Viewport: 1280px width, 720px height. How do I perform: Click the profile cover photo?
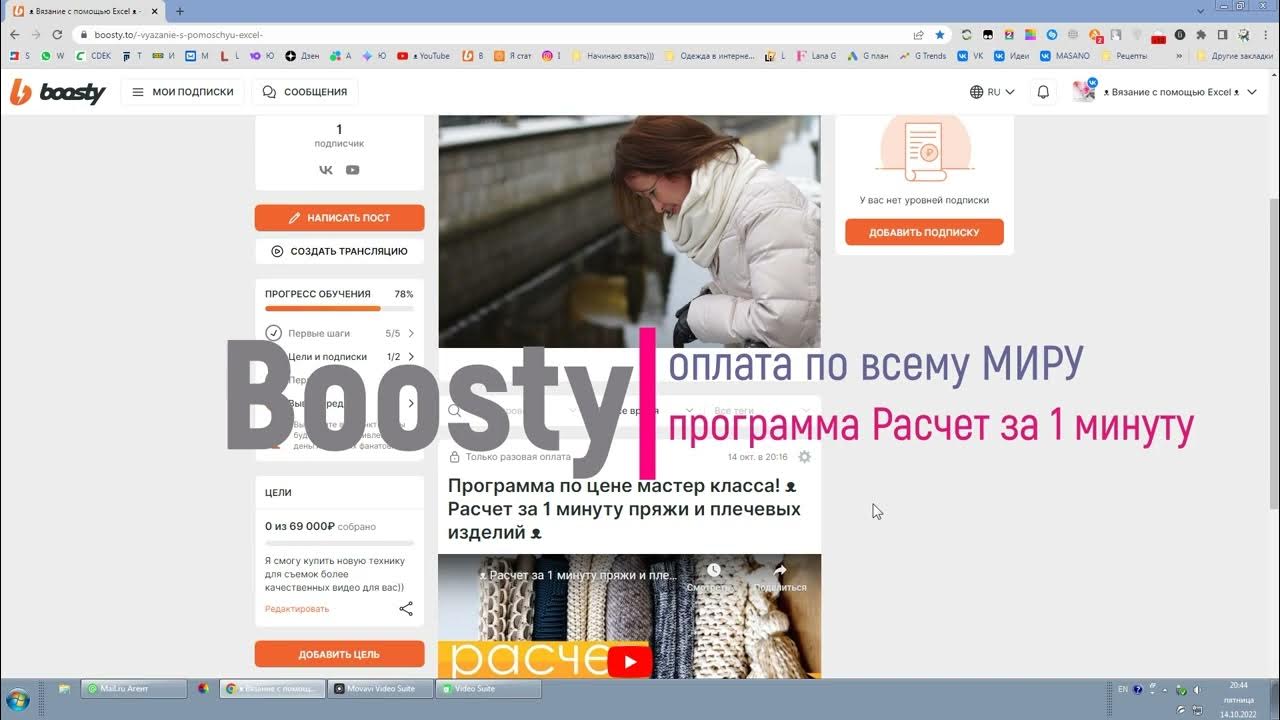tap(630, 231)
